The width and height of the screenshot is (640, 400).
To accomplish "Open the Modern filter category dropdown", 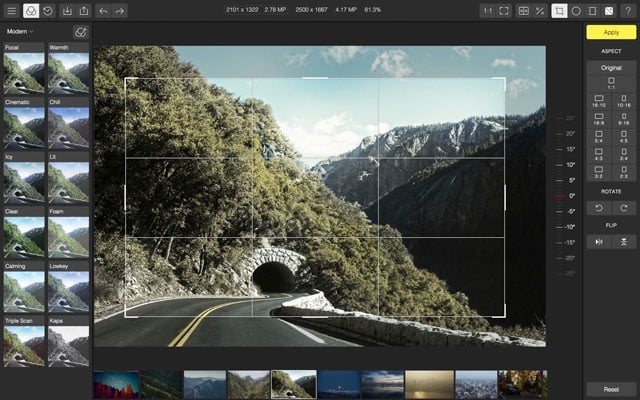I will (x=20, y=31).
